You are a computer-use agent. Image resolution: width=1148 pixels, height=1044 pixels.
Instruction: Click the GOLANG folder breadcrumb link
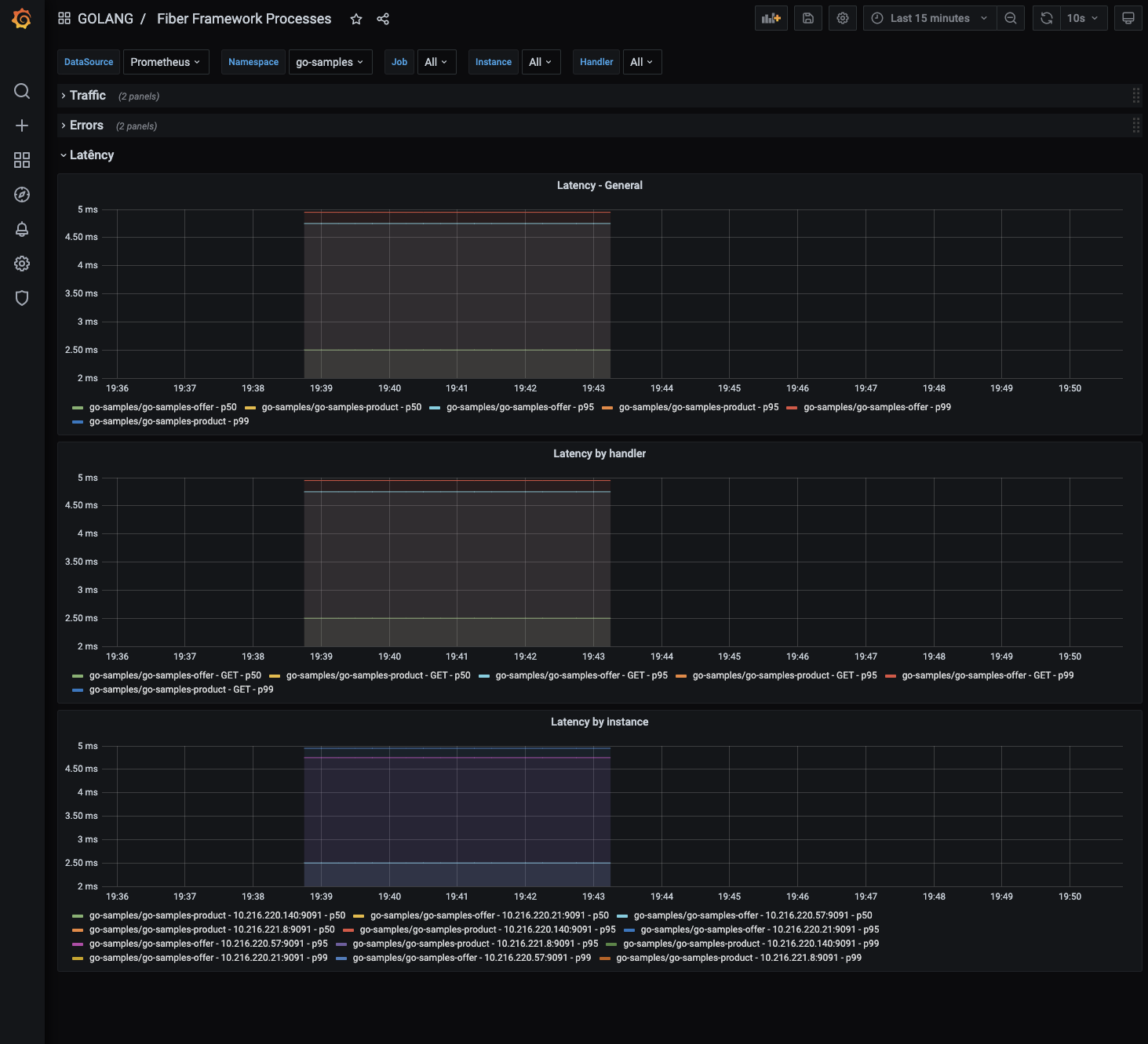coord(105,19)
